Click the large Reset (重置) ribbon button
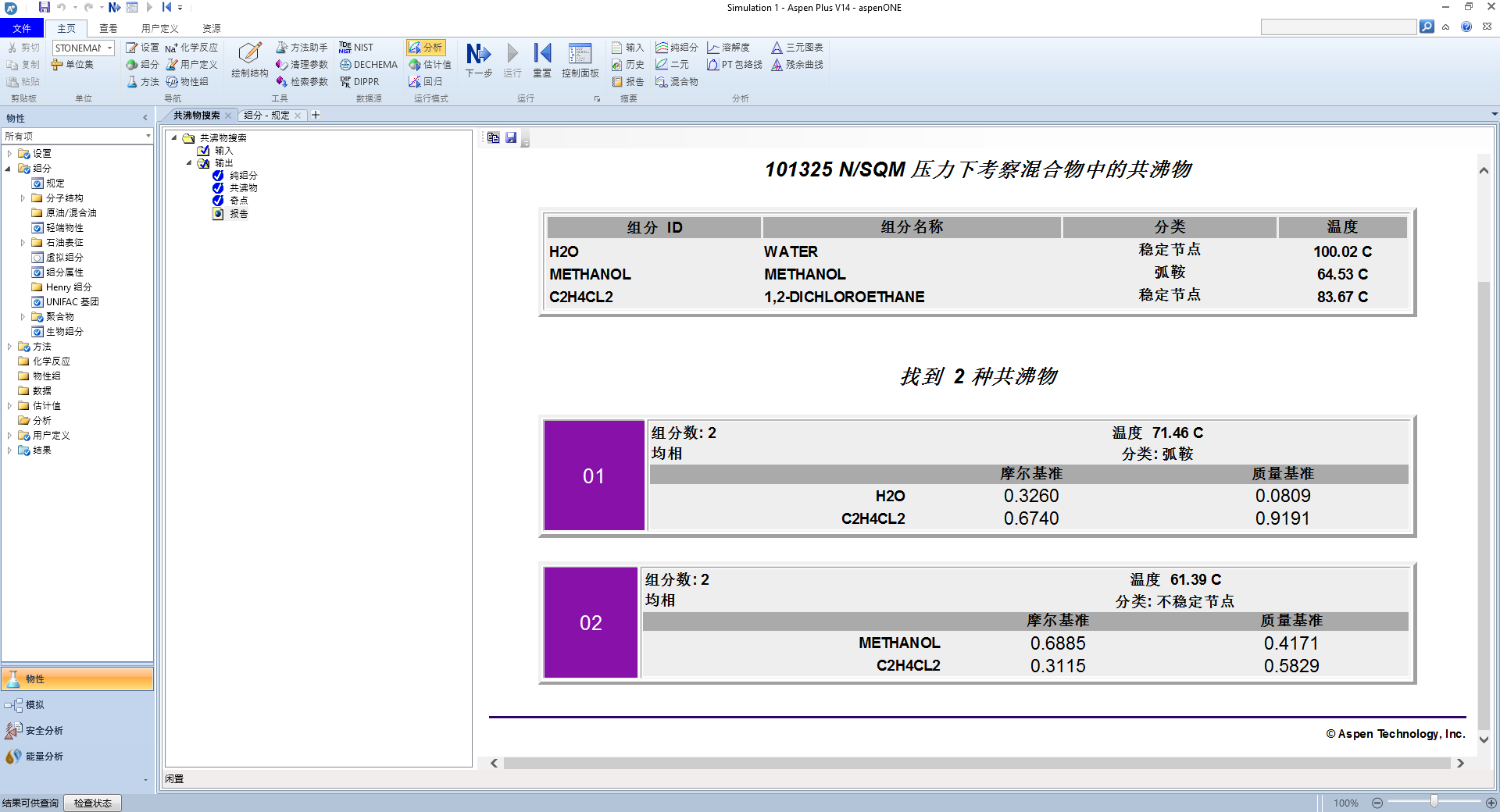 542,60
